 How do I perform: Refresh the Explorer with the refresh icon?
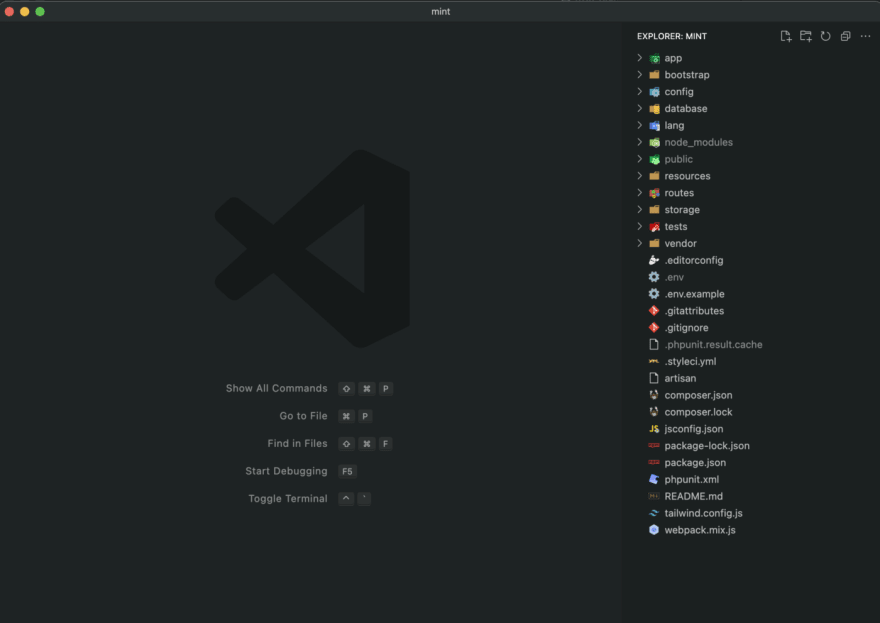click(826, 36)
